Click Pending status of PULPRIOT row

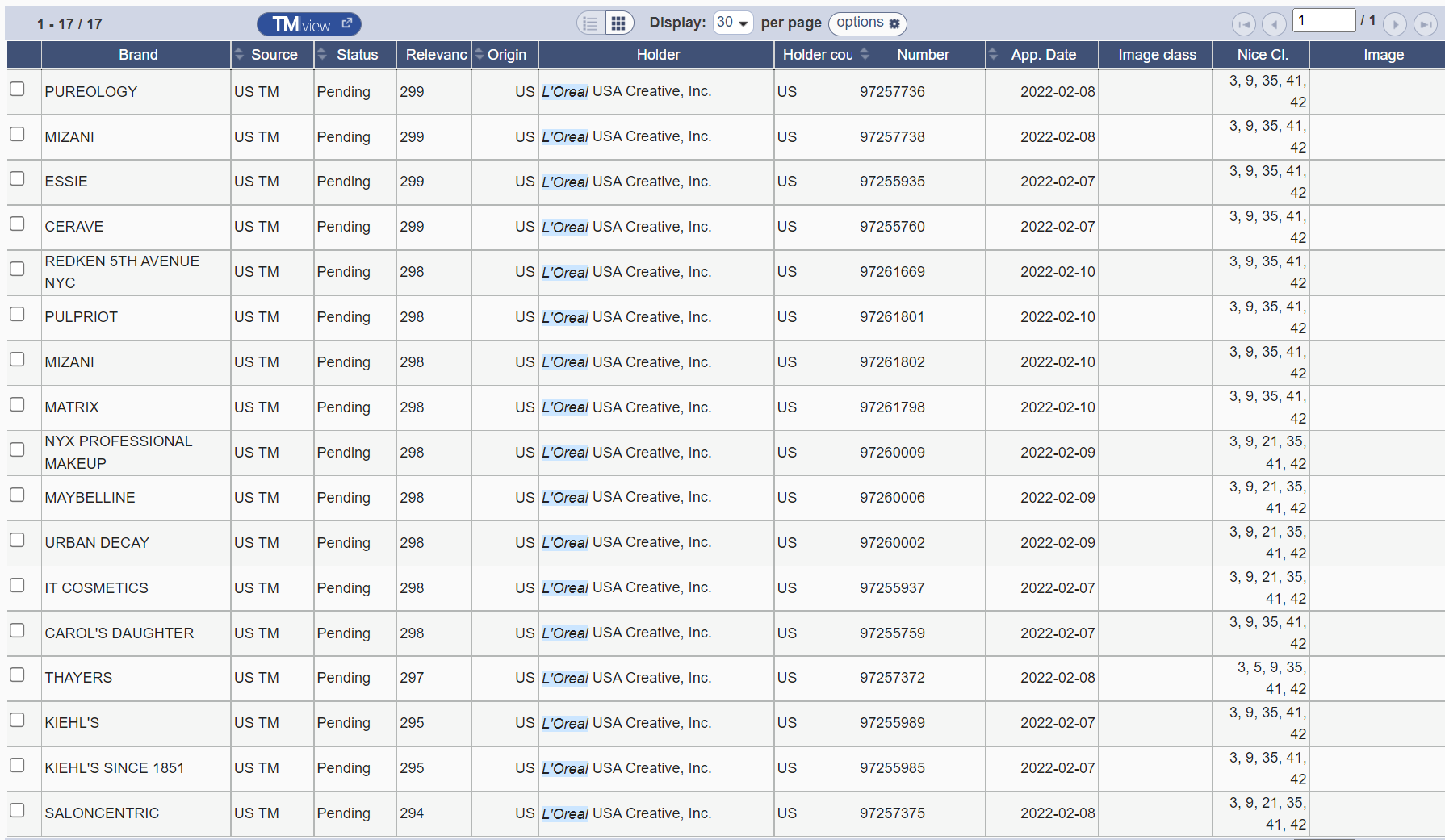point(343,317)
